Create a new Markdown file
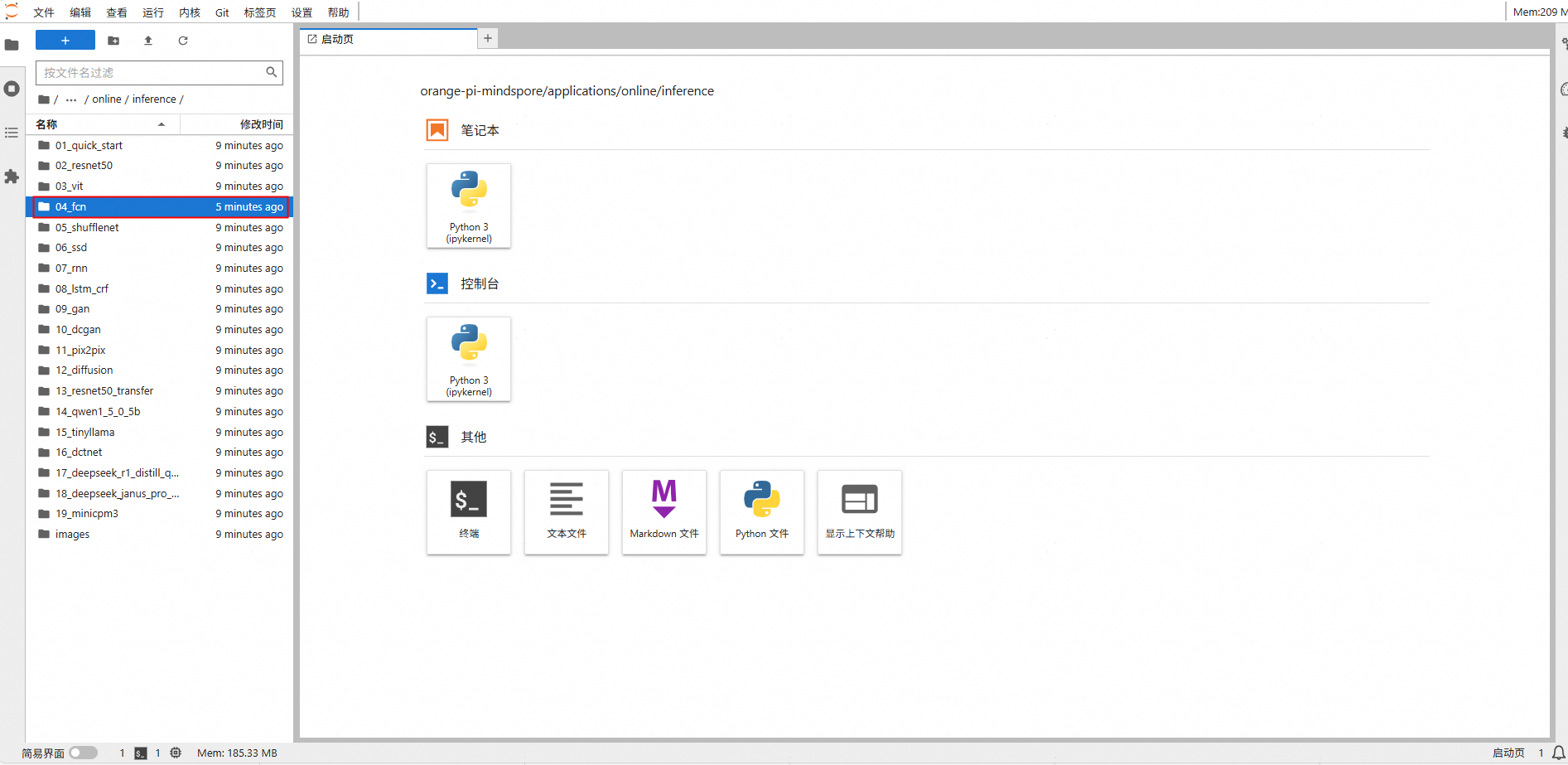The width and height of the screenshot is (1568, 765). pos(664,512)
